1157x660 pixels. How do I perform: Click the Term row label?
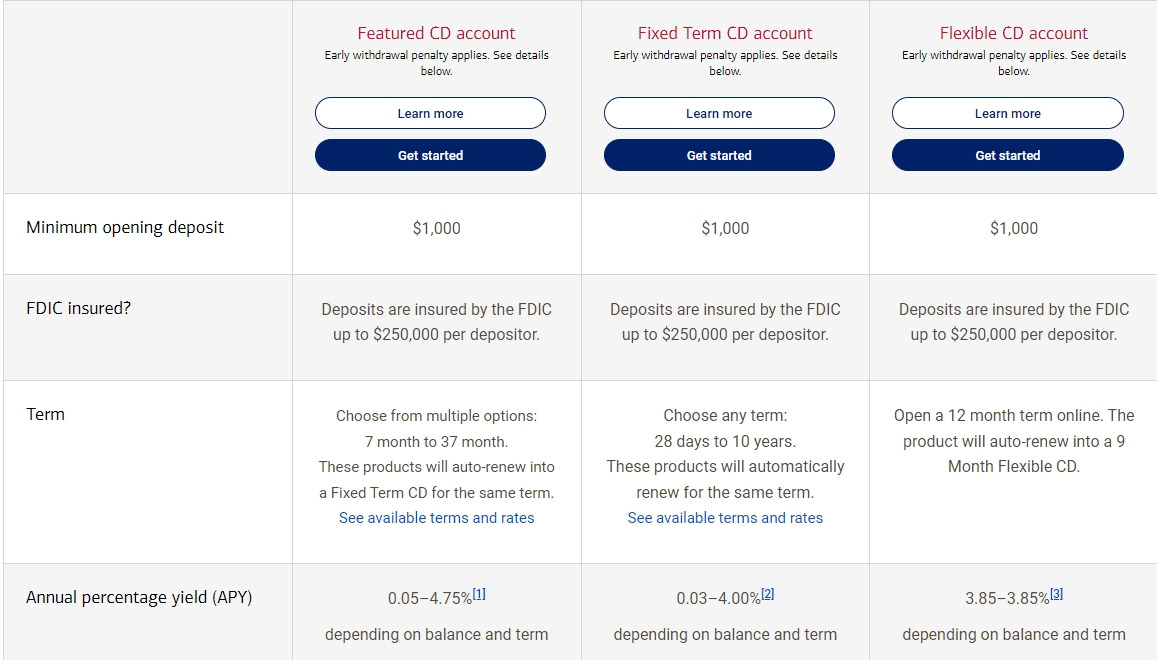pos(45,414)
